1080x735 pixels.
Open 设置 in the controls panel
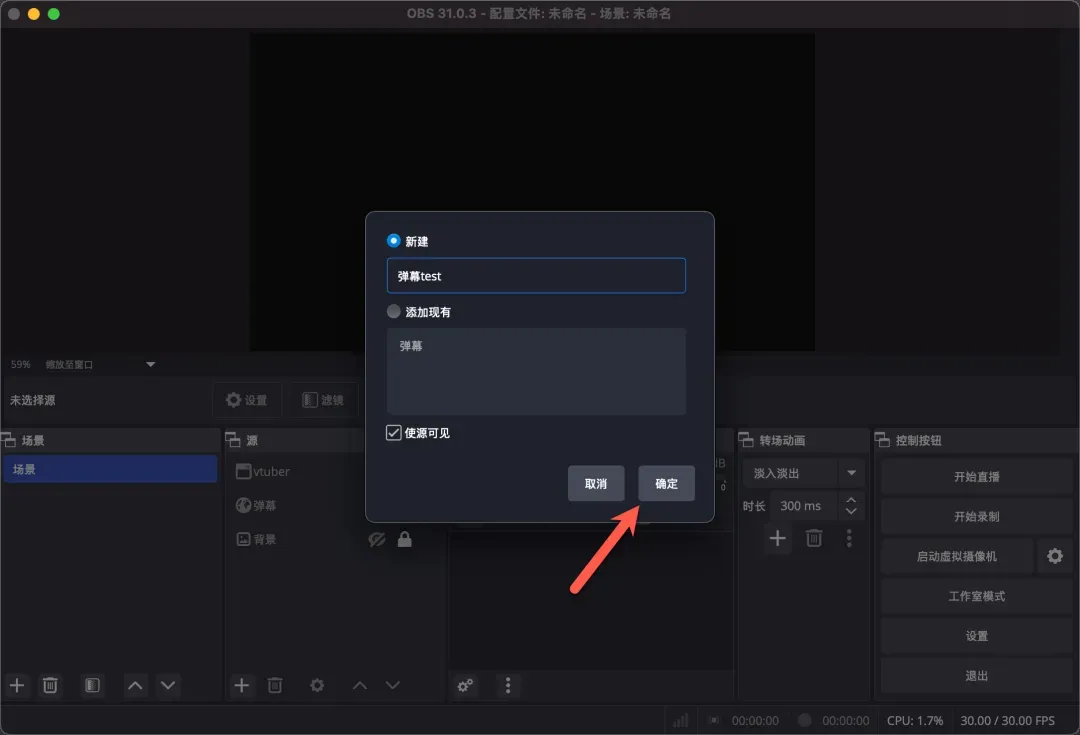coord(977,636)
